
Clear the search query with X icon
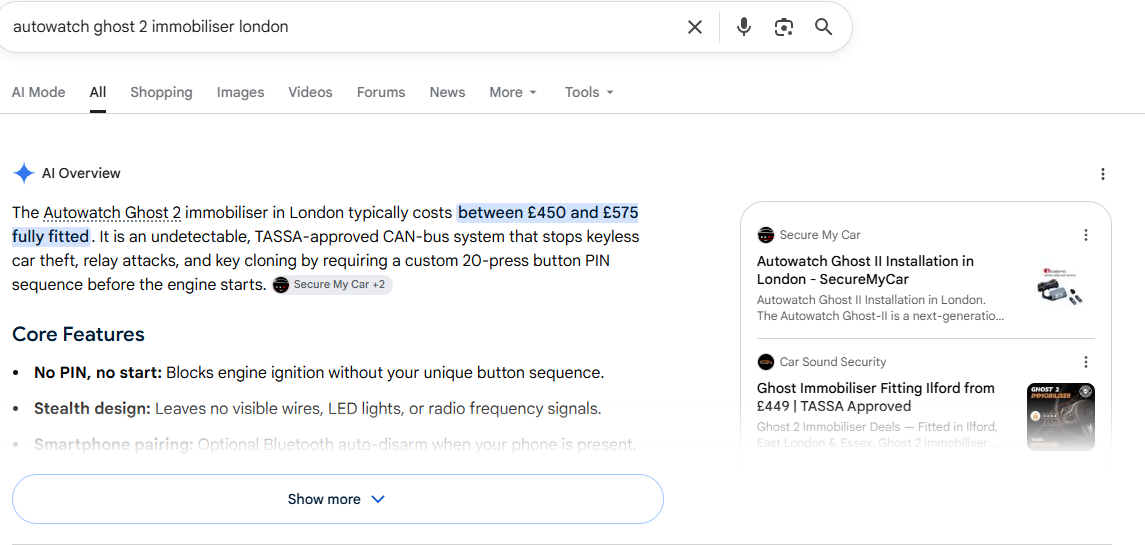[694, 27]
